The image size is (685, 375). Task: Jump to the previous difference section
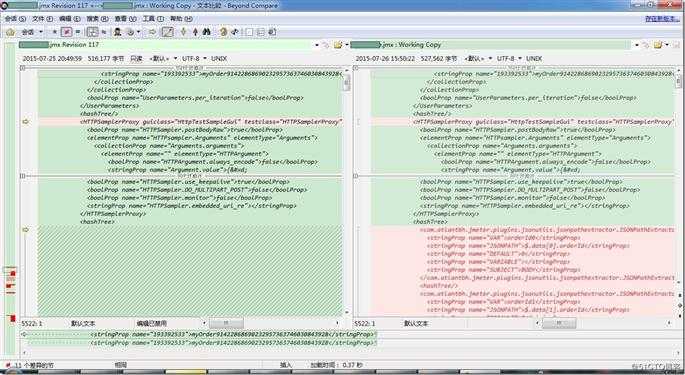(195, 32)
